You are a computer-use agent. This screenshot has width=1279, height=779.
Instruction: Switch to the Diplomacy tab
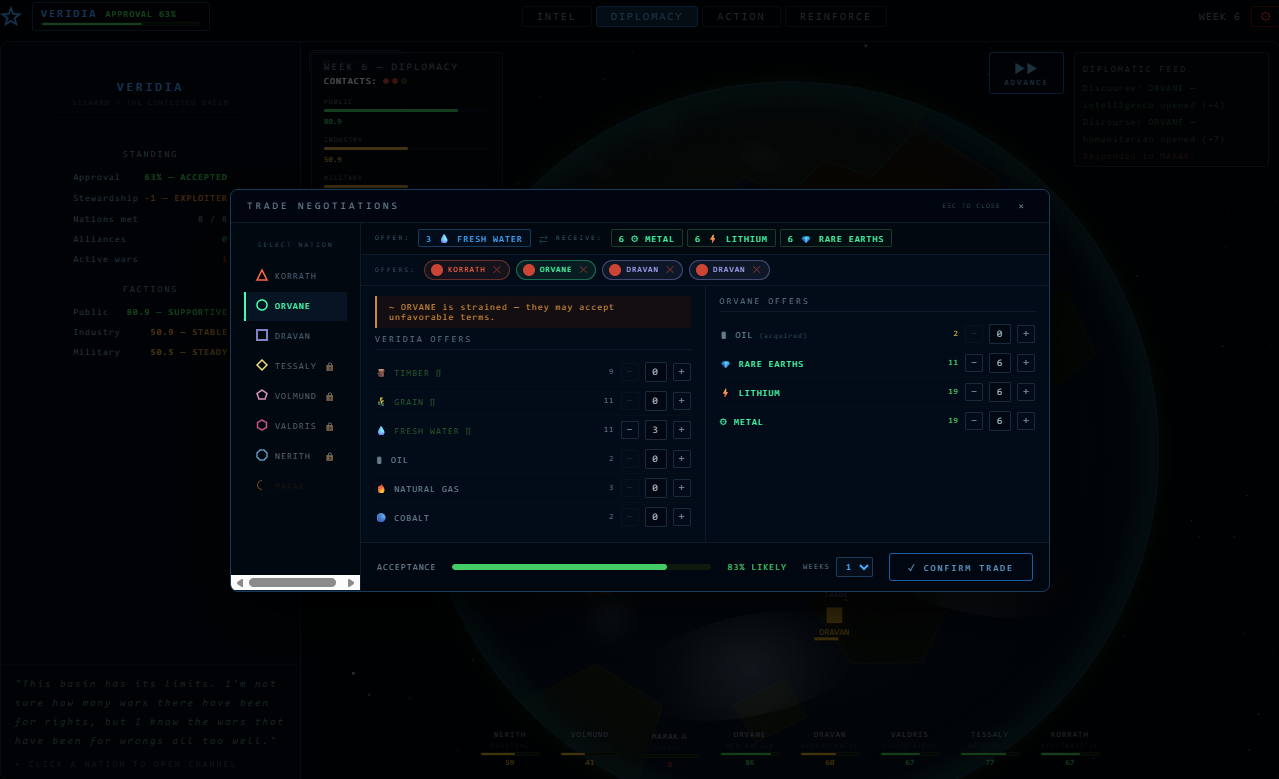coord(647,17)
